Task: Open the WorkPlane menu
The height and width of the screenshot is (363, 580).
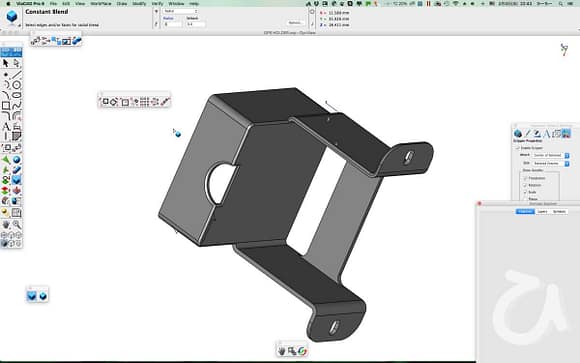Action: (x=101, y=3)
